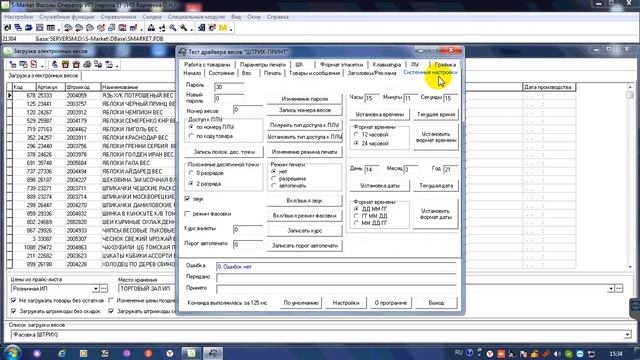Click the orange scales icon in scales loading toolbar
The width and height of the screenshot is (640, 360).
click(x=65, y=64)
